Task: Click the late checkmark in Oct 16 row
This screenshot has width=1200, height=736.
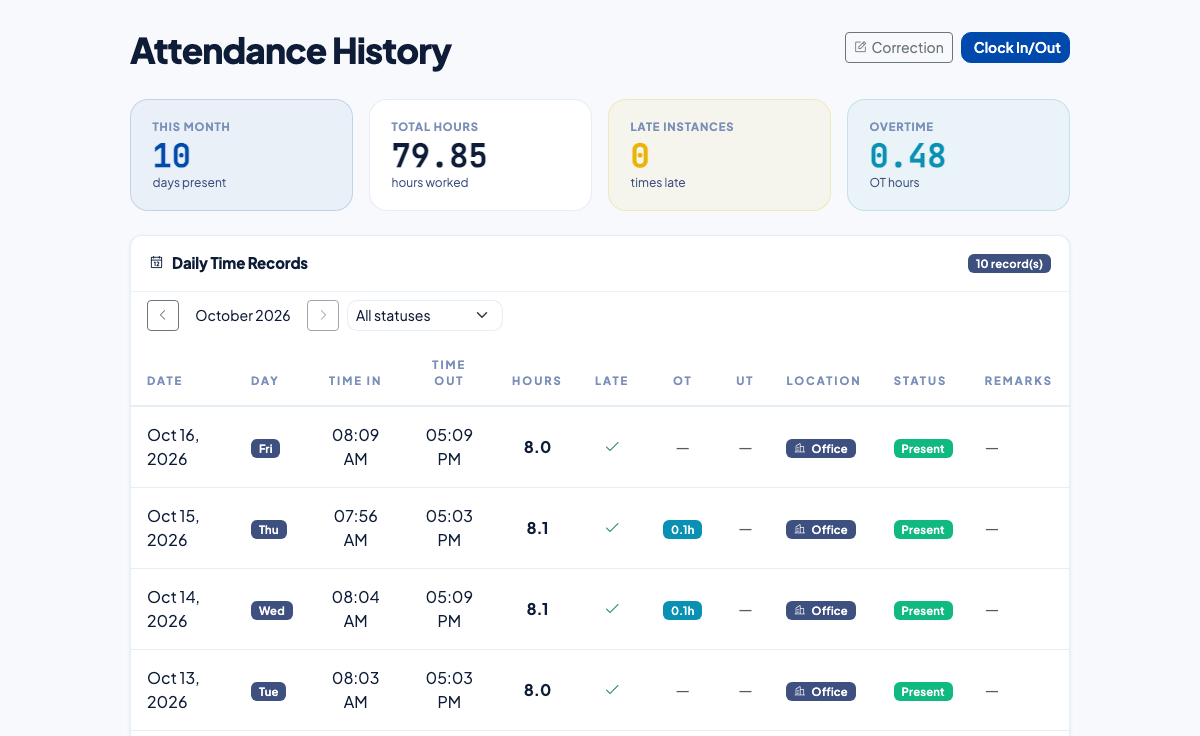Action: [612, 447]
